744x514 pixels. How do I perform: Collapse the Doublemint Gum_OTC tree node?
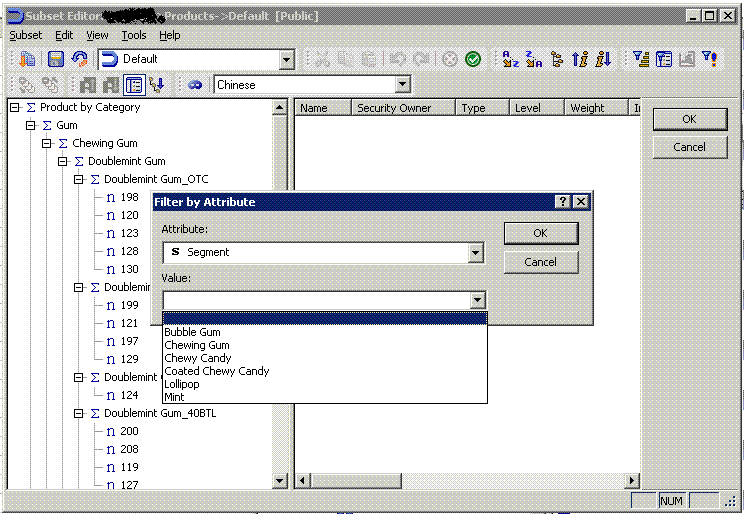tap(79, 179)
